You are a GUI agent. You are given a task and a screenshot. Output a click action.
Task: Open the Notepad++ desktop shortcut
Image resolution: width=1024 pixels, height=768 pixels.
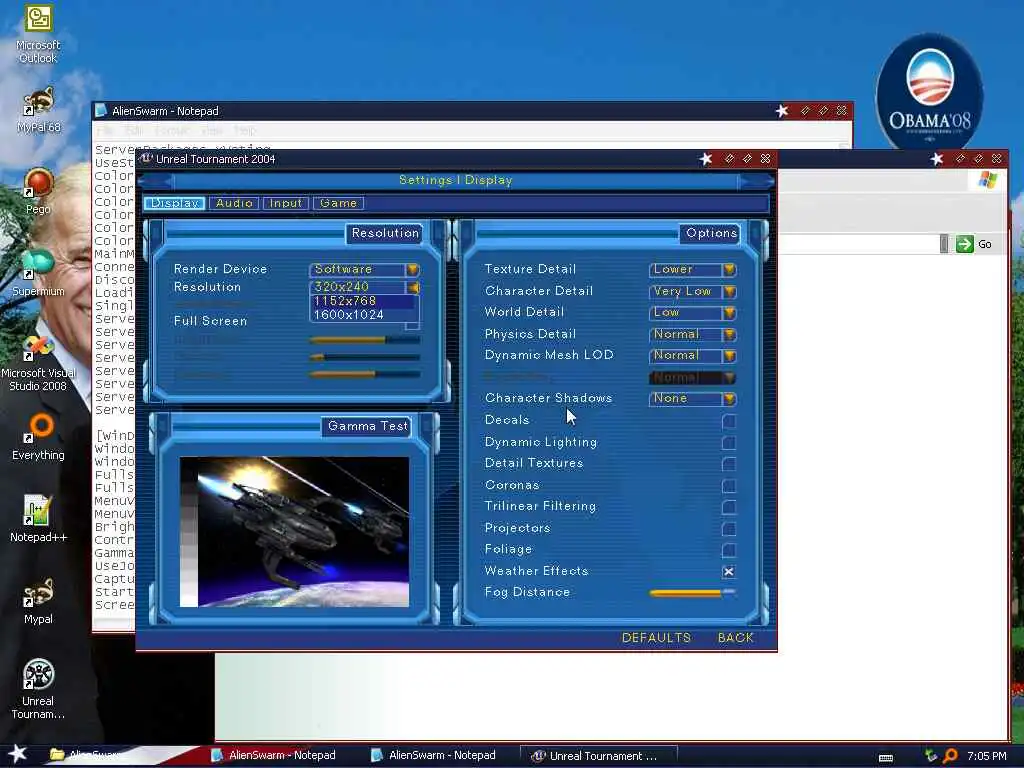tap(38, 519)
